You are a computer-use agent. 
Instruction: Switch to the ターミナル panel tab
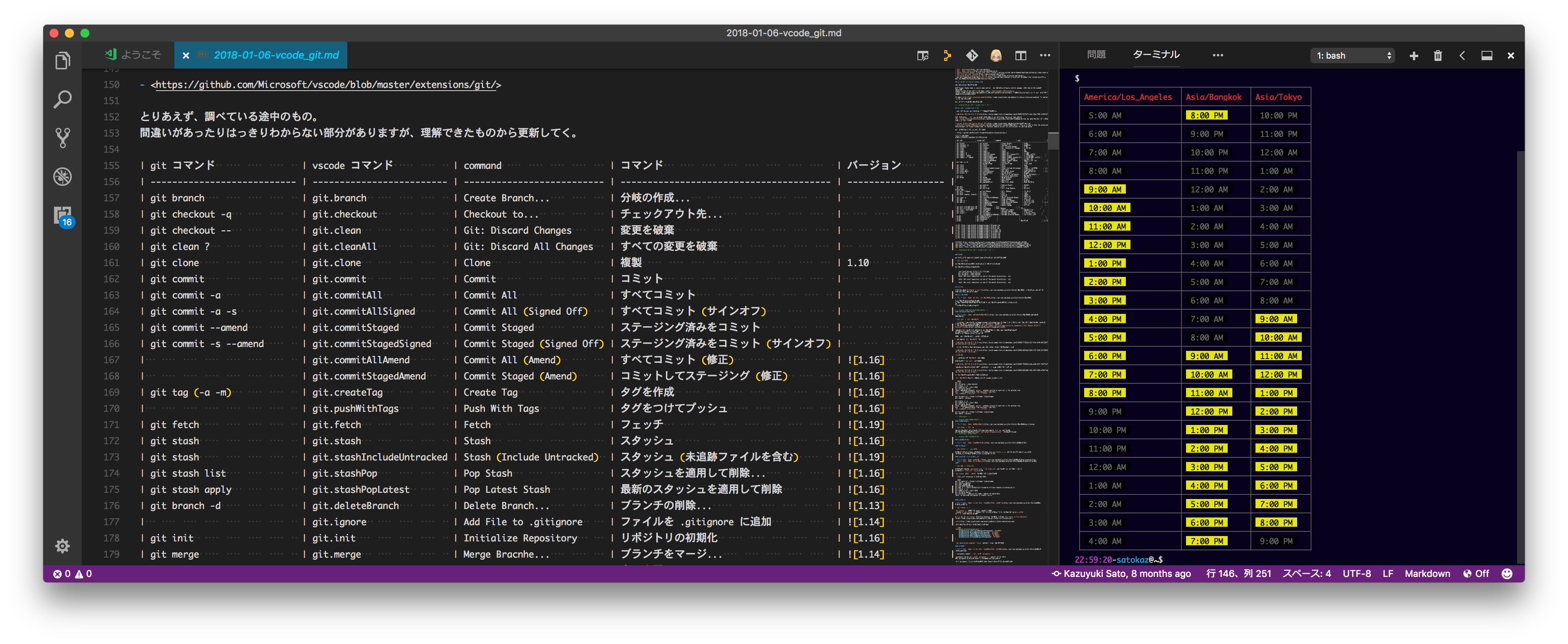pos(1156,54)
